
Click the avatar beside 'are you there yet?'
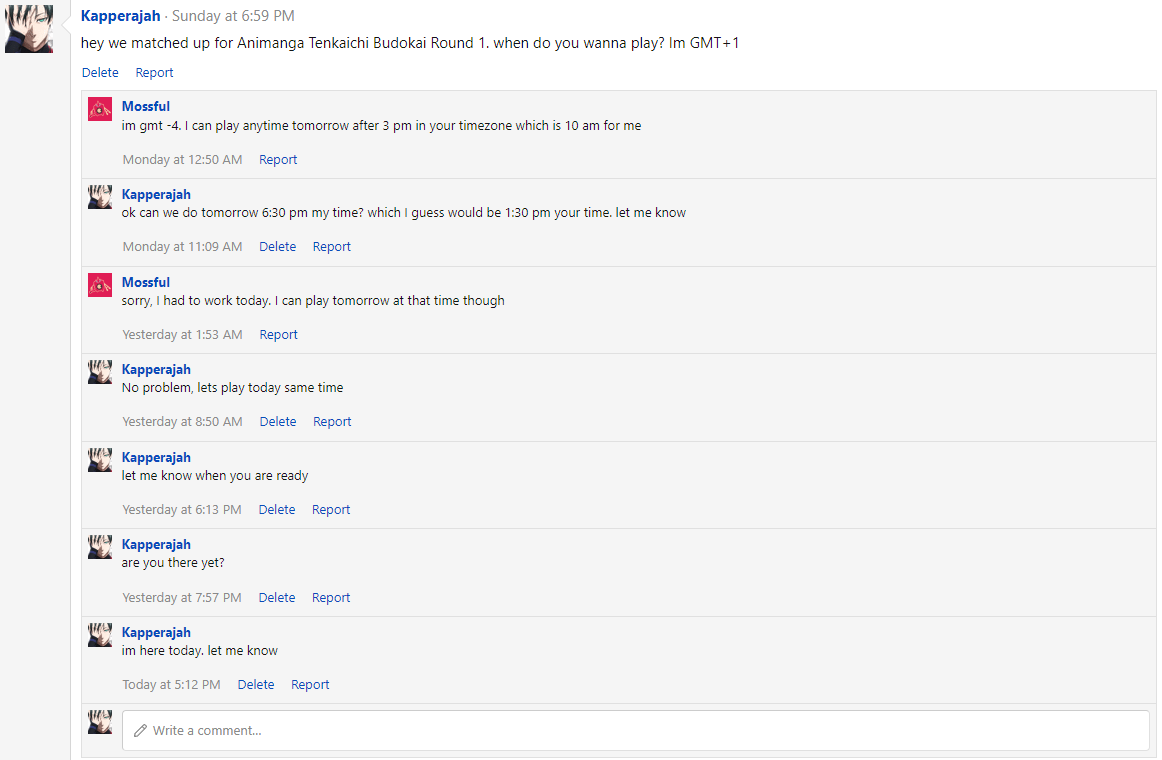click(x=100, y=547)
